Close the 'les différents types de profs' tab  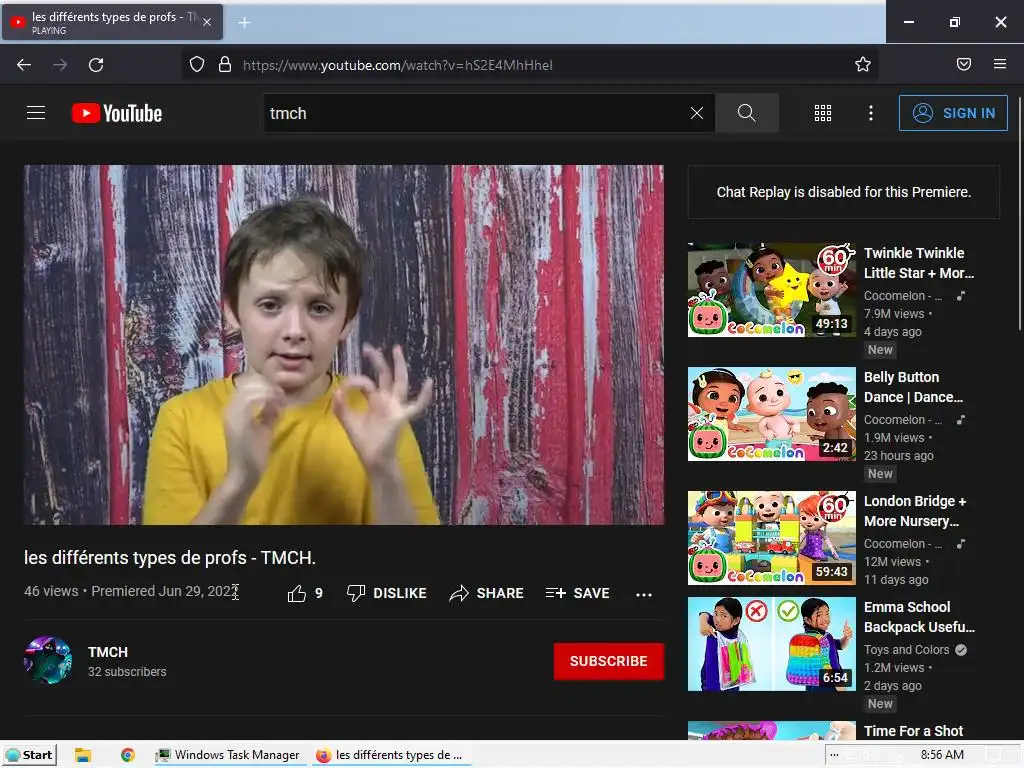coord(207,22)
